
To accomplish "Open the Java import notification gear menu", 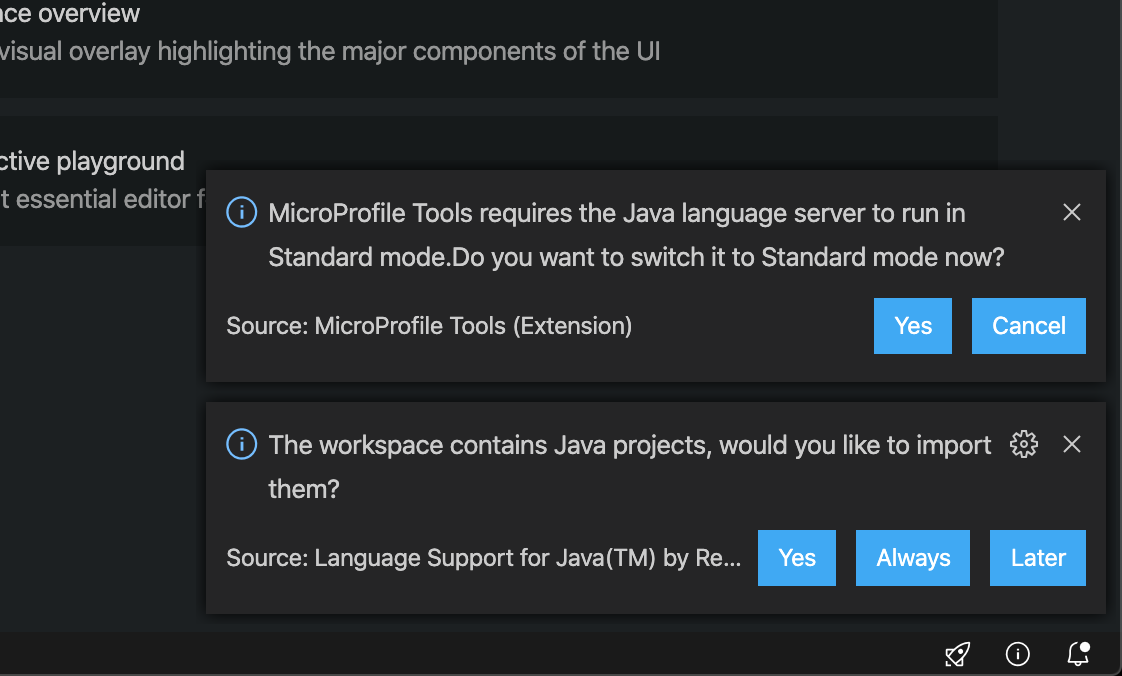I will click(x=1024, y=444).
